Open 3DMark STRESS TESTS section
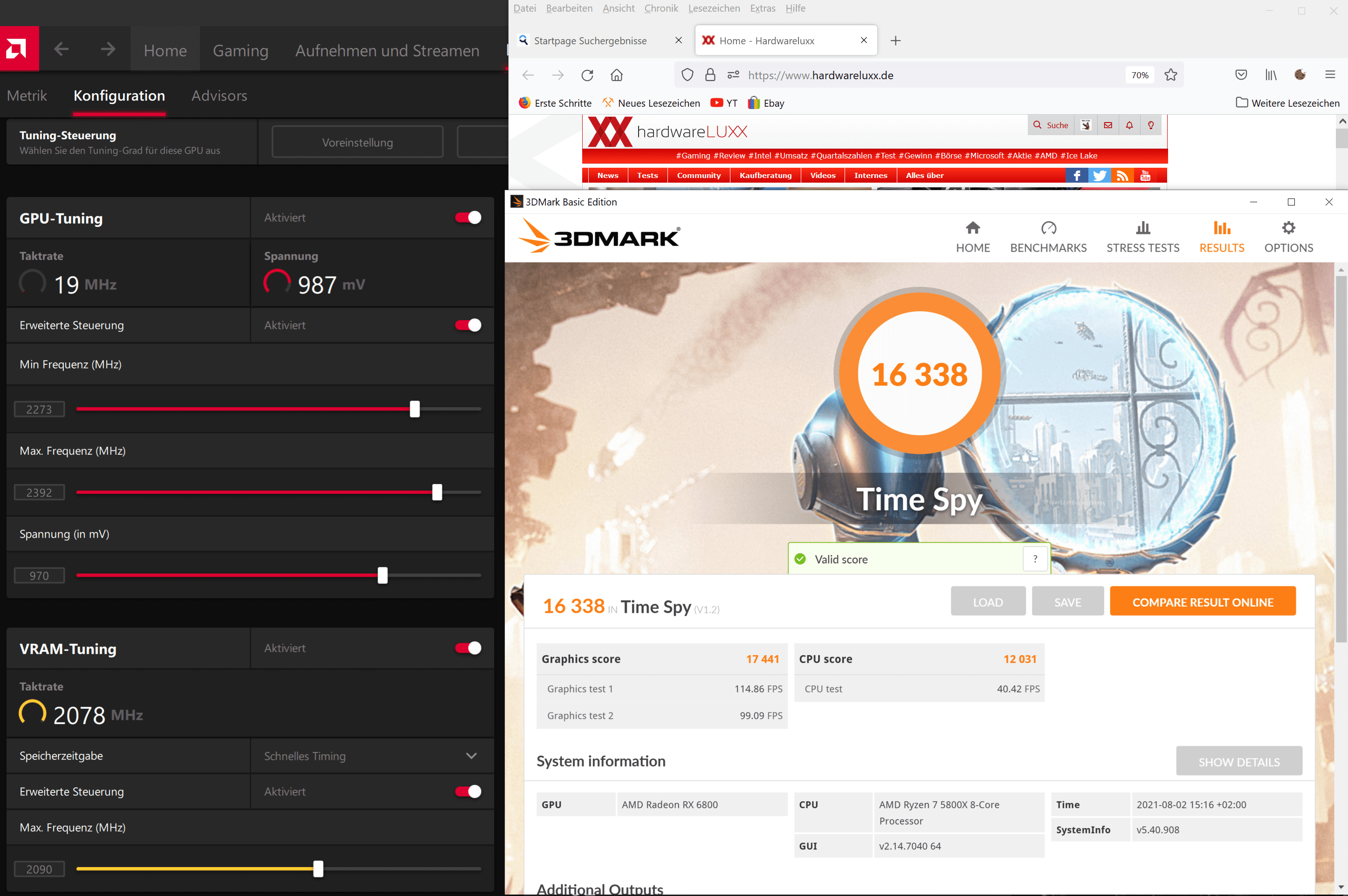This screenshot has width=1348, height=896. (x=1143, y=237)
